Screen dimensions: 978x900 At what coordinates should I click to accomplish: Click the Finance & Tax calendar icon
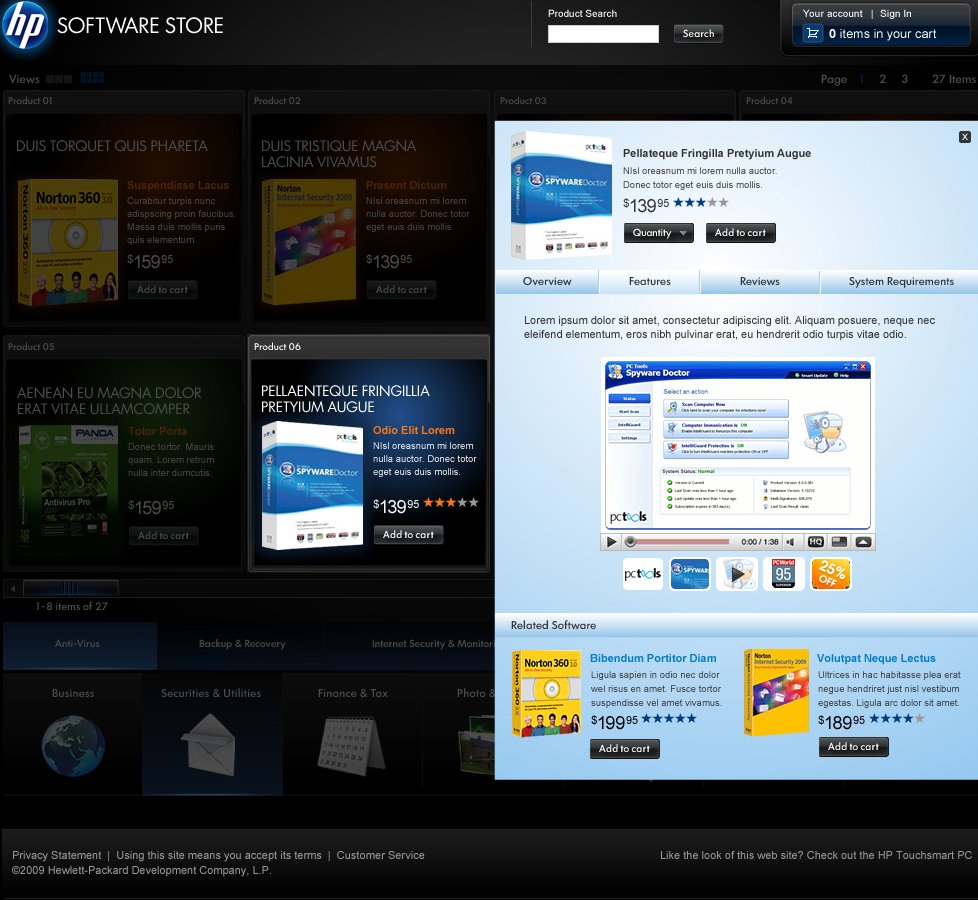[351, 746]
